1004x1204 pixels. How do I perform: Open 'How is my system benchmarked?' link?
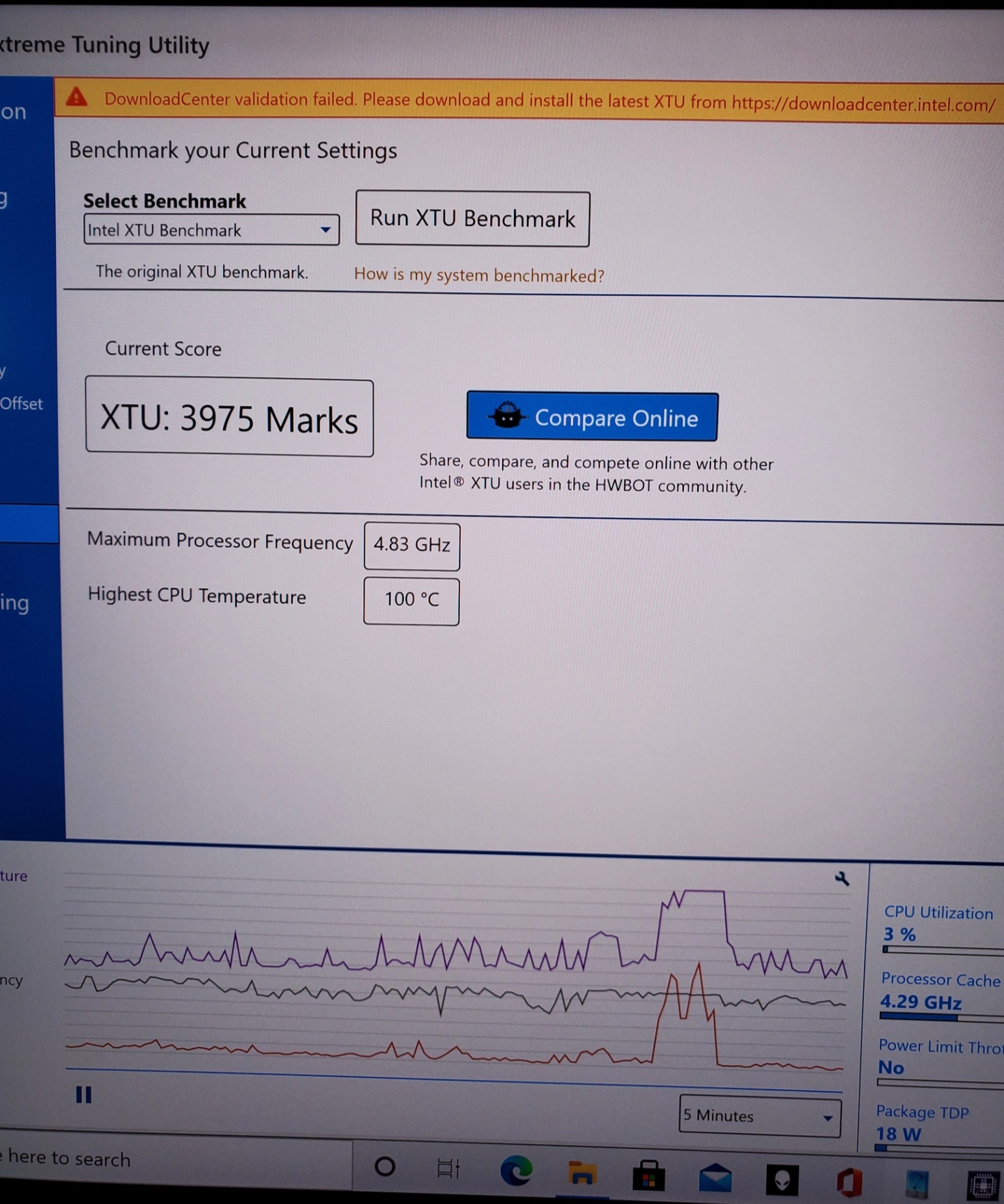(x=479, y=275)
